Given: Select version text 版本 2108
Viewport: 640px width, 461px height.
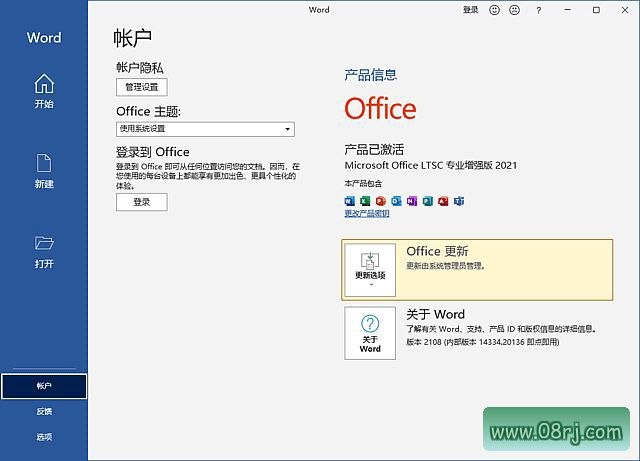Looking at the screenshot, I should 424,342.
